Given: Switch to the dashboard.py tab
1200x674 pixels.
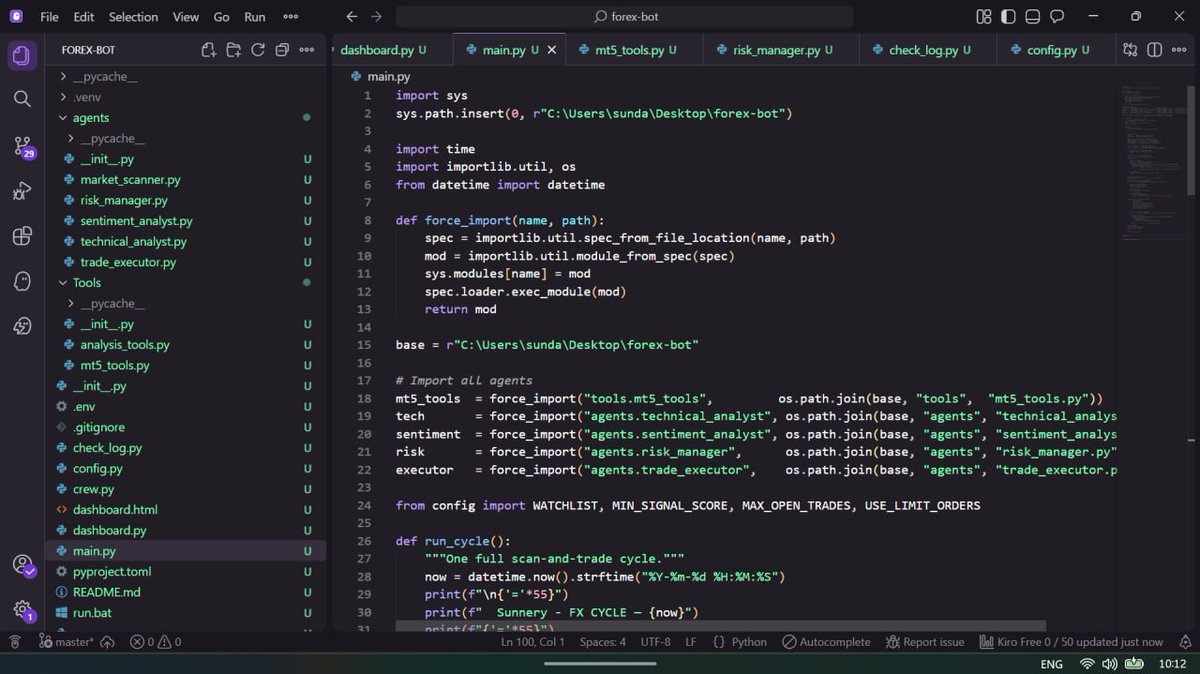Looking at the screenshot, I should click(x=383, y=50).
